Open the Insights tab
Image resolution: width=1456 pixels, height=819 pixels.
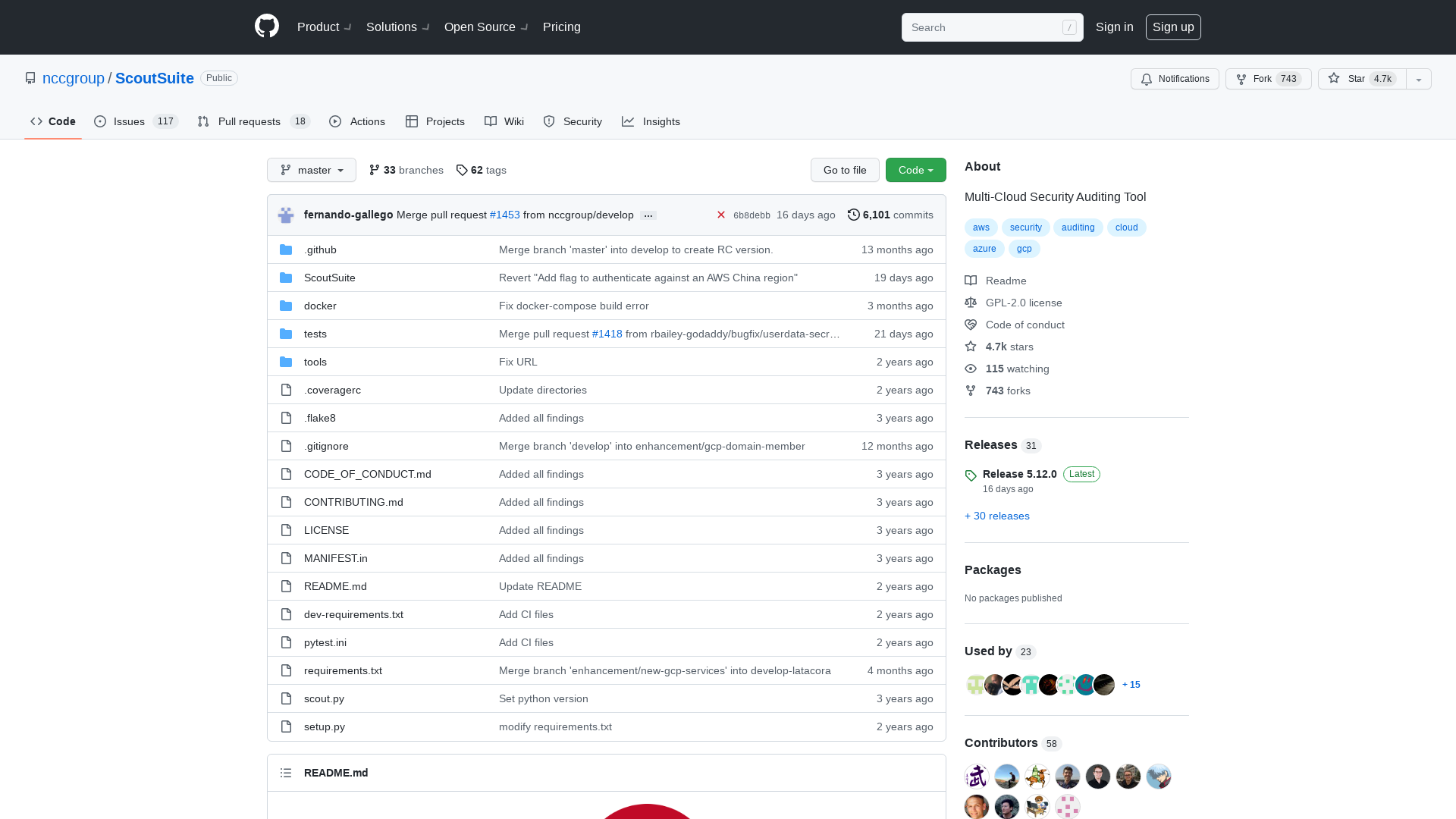point(651,121)
